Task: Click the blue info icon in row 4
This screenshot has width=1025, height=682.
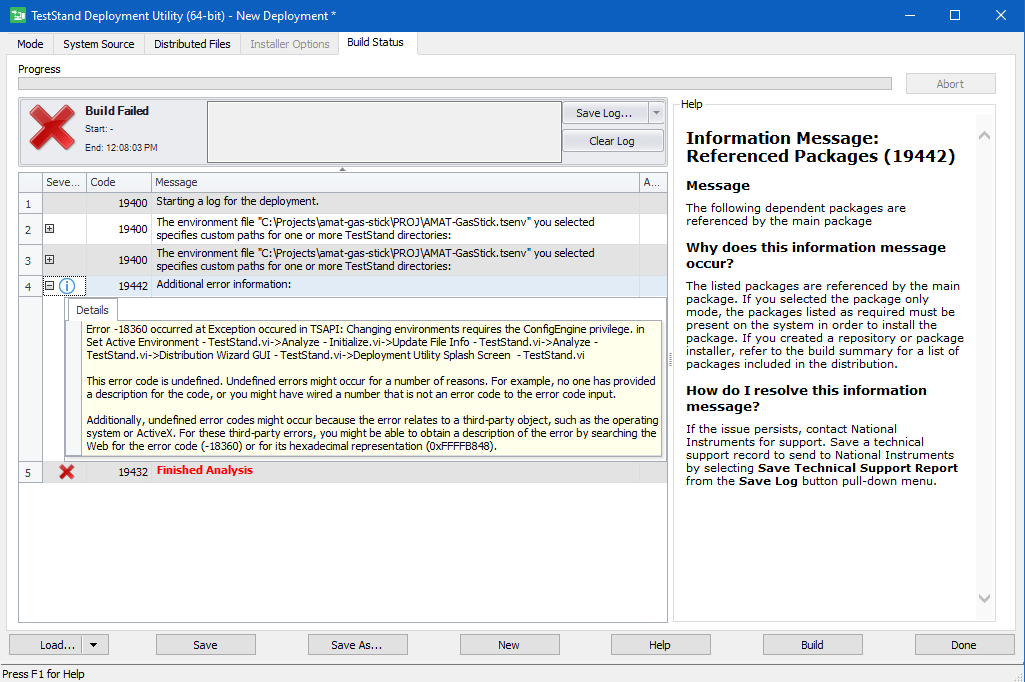Action: [67, 286]
